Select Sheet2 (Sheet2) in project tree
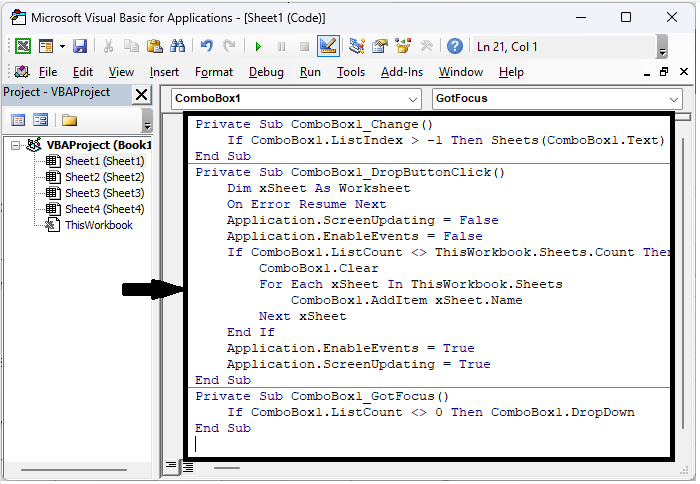The width and height of the screenshot is (700, 484). (x=104, y=177)
